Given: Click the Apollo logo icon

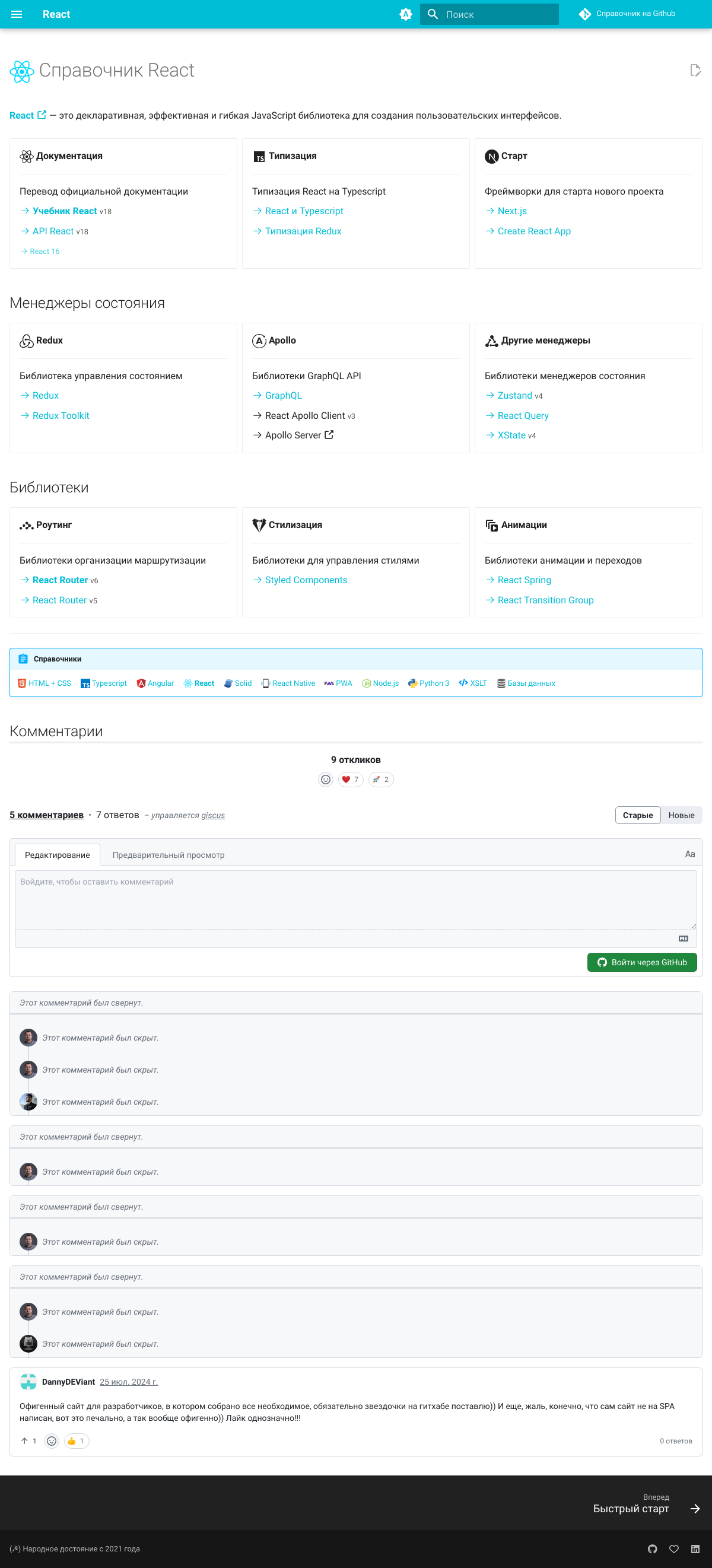Looking at the screenshot, I should coord(259,341).
